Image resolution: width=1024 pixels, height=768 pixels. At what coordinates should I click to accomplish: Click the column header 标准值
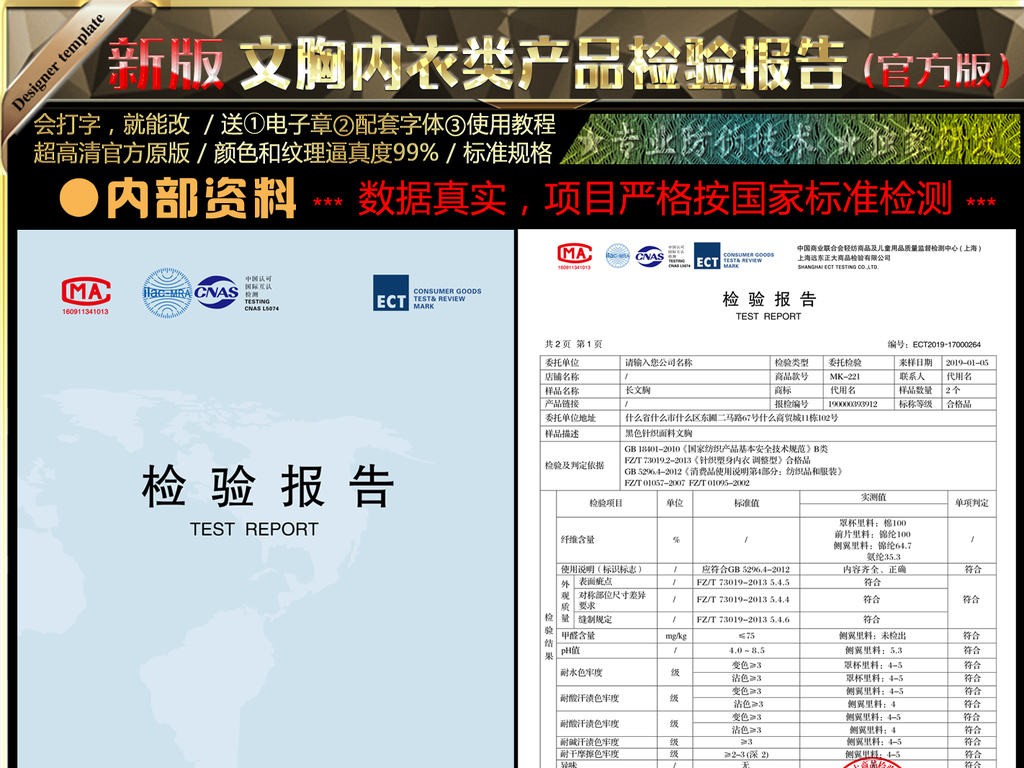pos(746,503)
